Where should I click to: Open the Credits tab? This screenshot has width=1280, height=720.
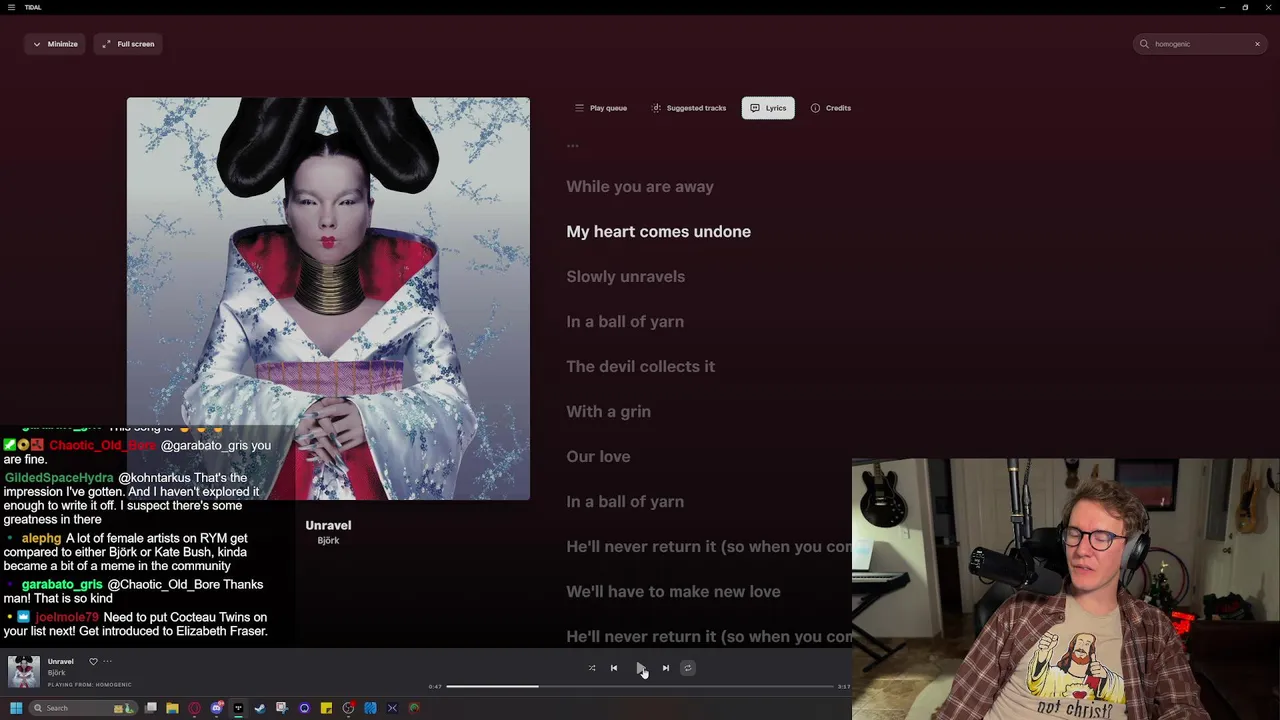point(831,108)
